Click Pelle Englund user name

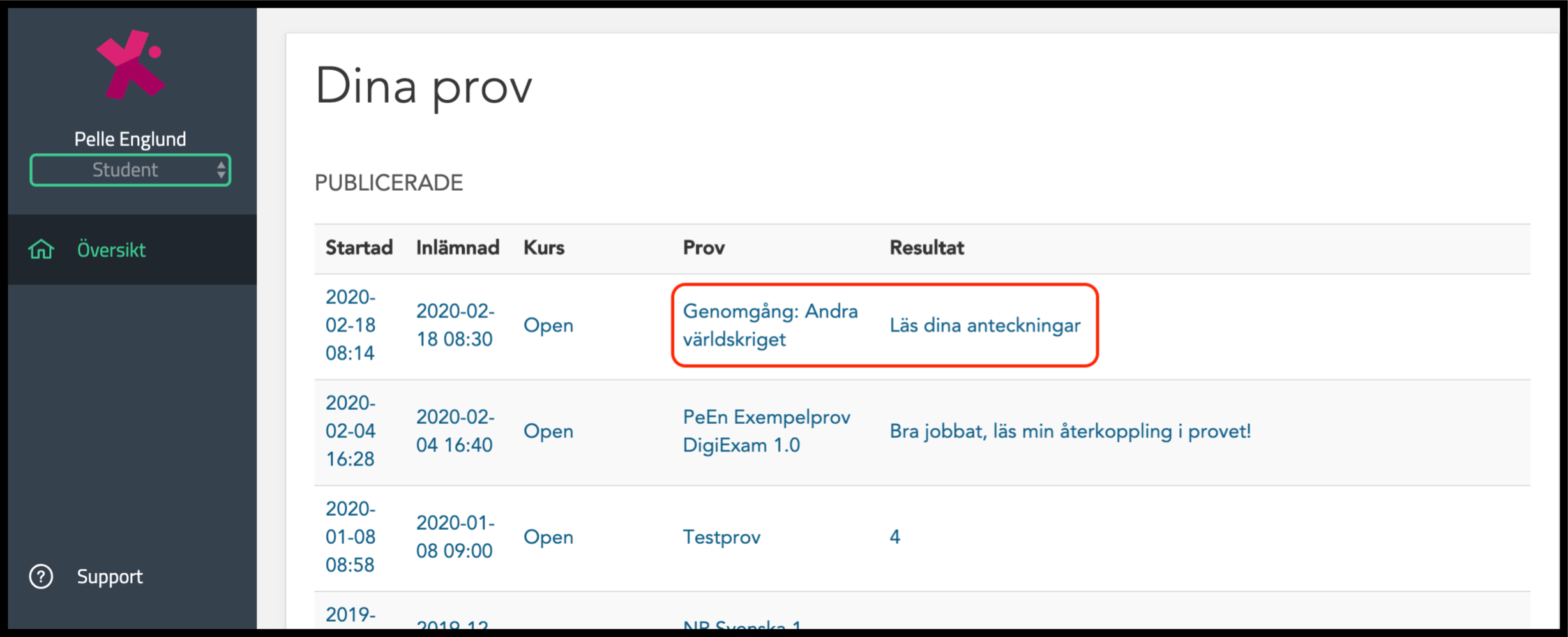tap(130, 139)
